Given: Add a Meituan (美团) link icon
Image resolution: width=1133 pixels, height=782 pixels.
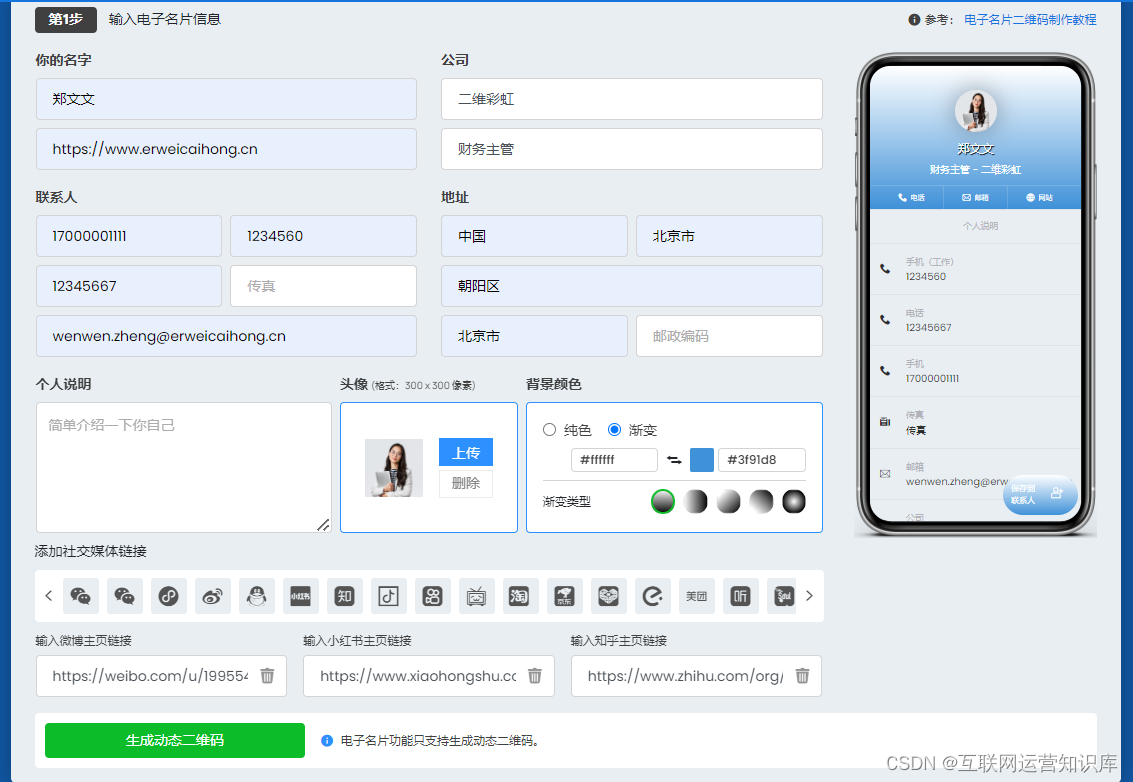Looking at the screenshot, I should pos(697,596).
